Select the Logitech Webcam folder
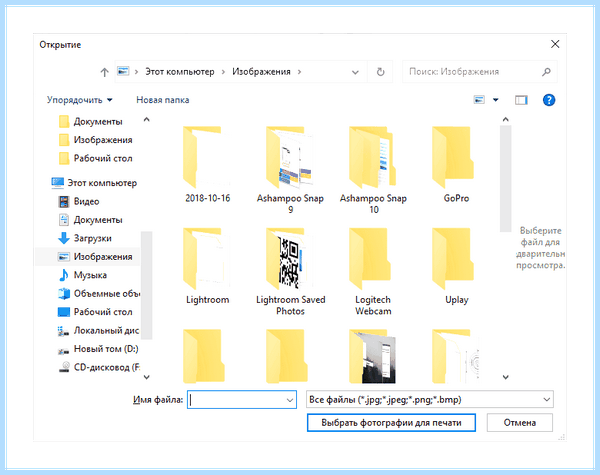The height and width of the screenshot is (475, 600). [x=373, y=271]
